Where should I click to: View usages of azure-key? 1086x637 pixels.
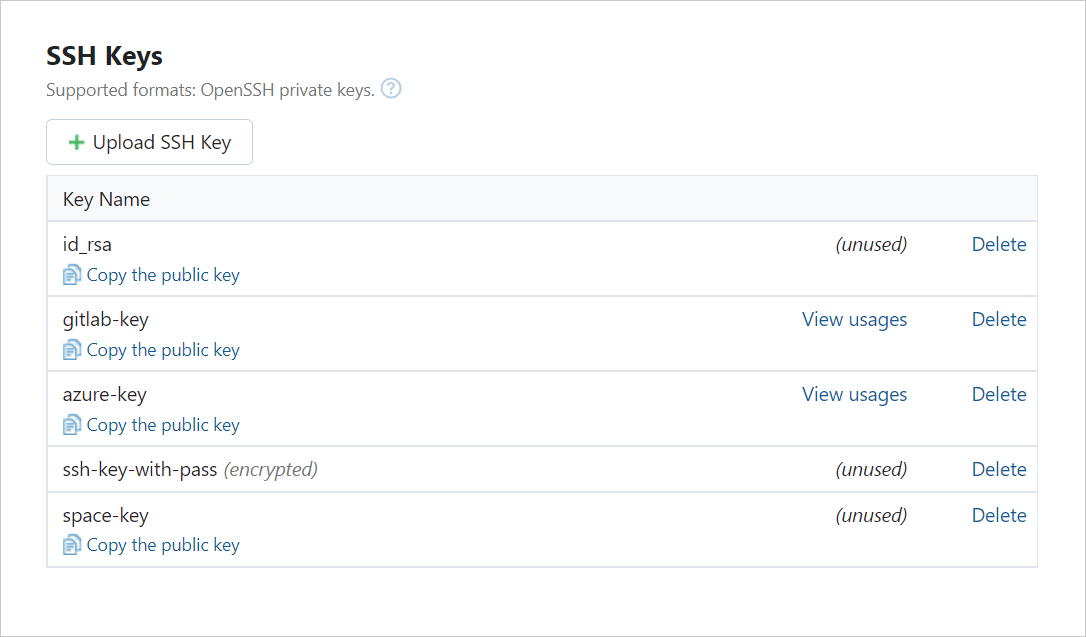point(854,394)
